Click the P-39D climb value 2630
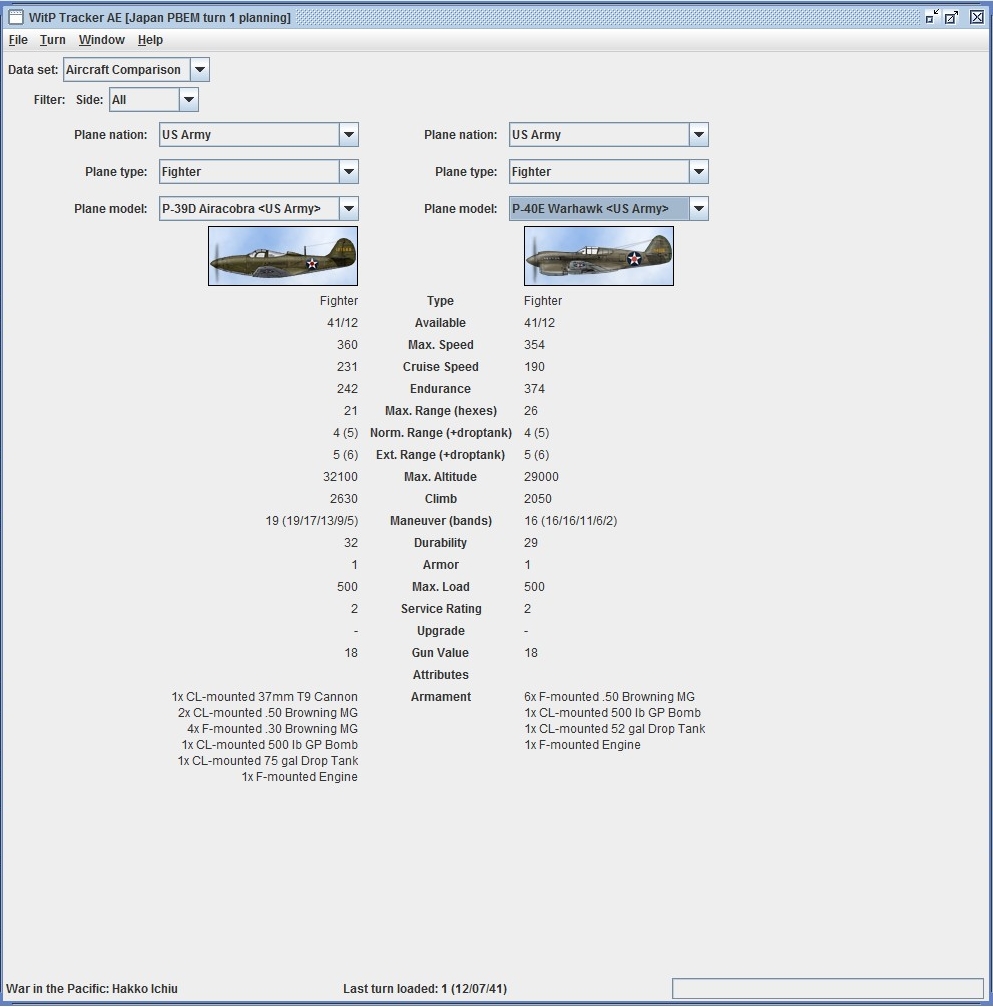This screenshot has height=1007, width=993. pyautogui.click(x=344, y=499)
